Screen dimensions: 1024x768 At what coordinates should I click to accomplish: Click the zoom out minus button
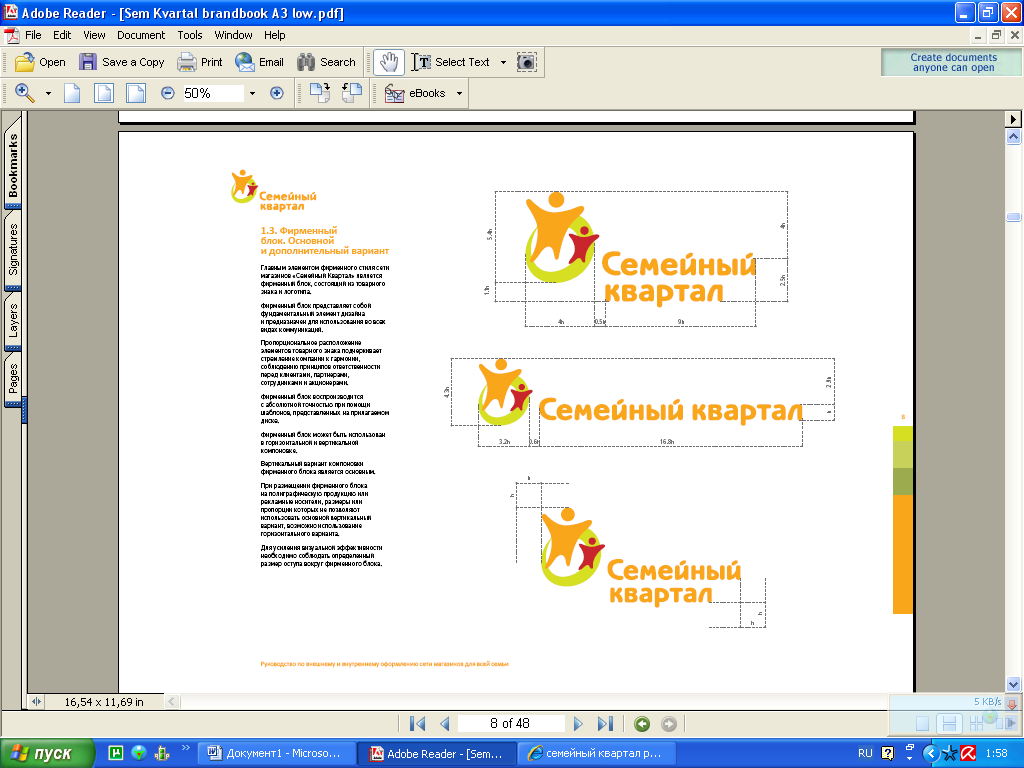click(168, 93)
